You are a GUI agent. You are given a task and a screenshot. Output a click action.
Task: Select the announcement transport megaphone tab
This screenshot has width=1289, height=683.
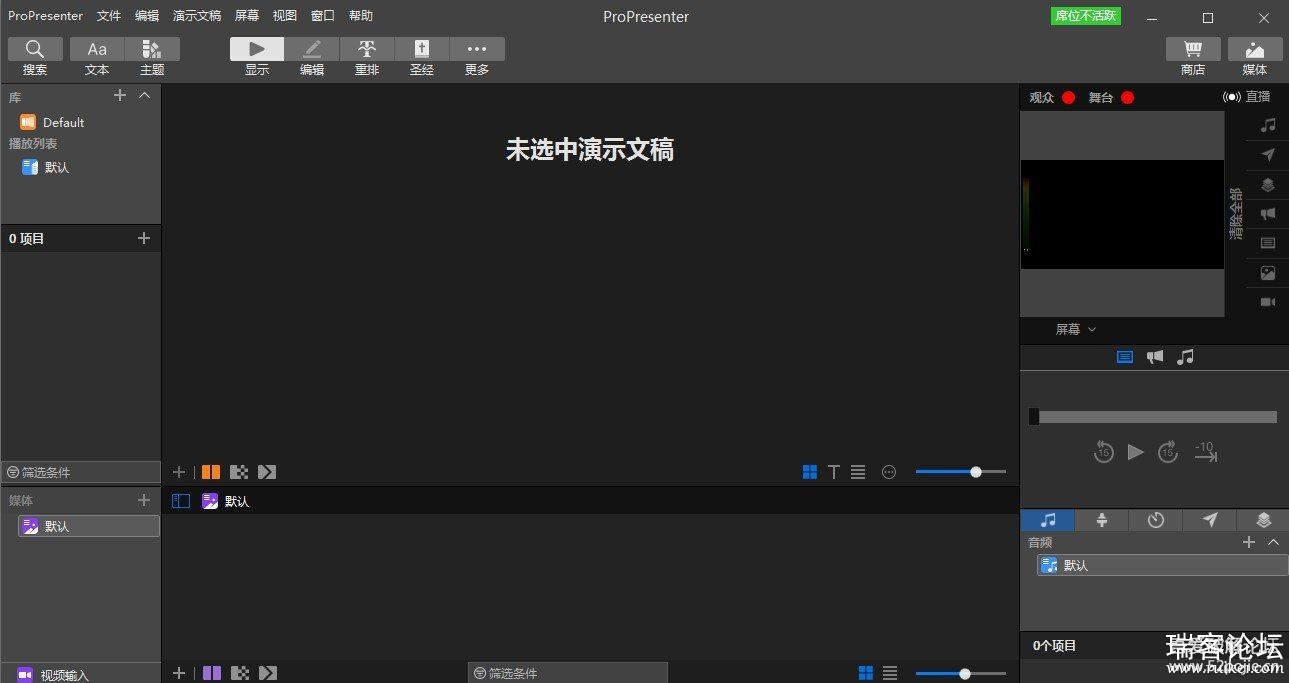tap(1155, 357)
